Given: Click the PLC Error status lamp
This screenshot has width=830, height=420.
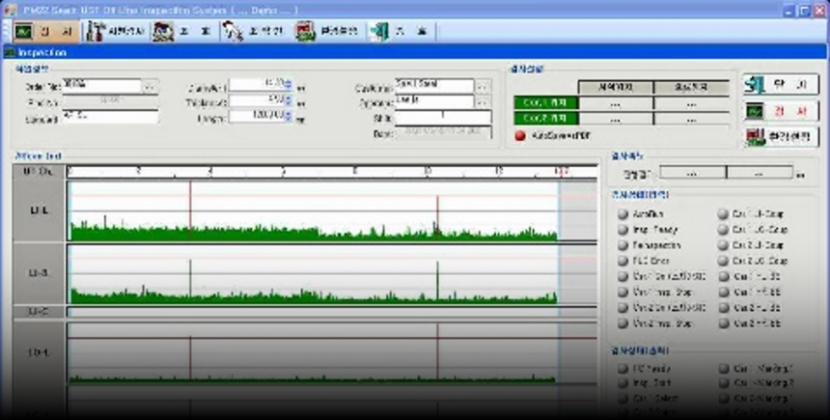Looking at the screenshot, I should click(x=623, y=261).
